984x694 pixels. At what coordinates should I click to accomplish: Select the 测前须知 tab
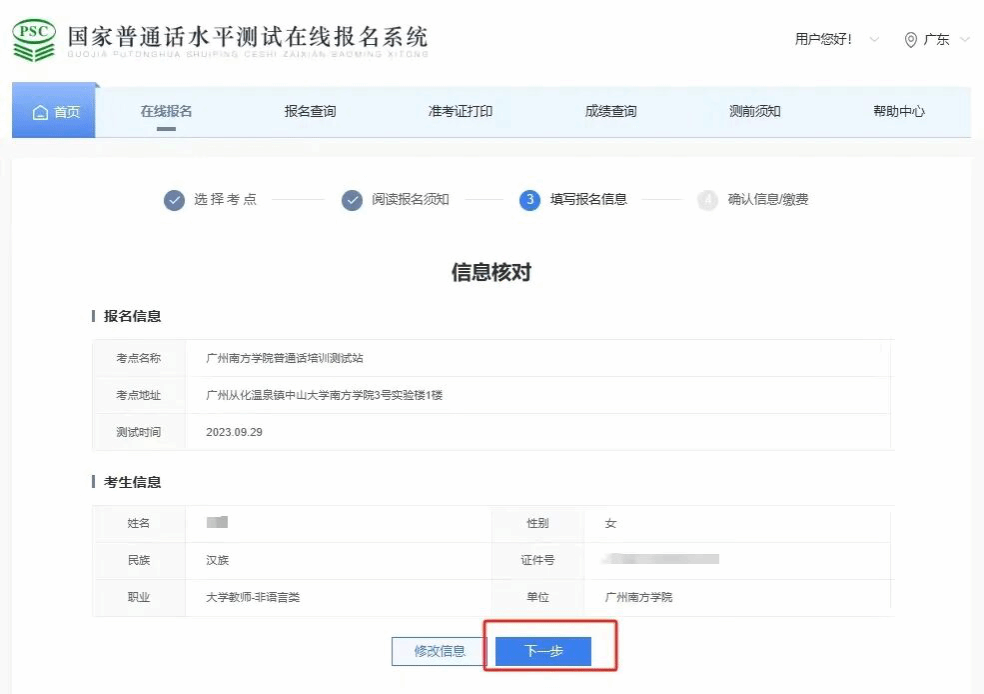pyautogui.click(x=755, y=111)
